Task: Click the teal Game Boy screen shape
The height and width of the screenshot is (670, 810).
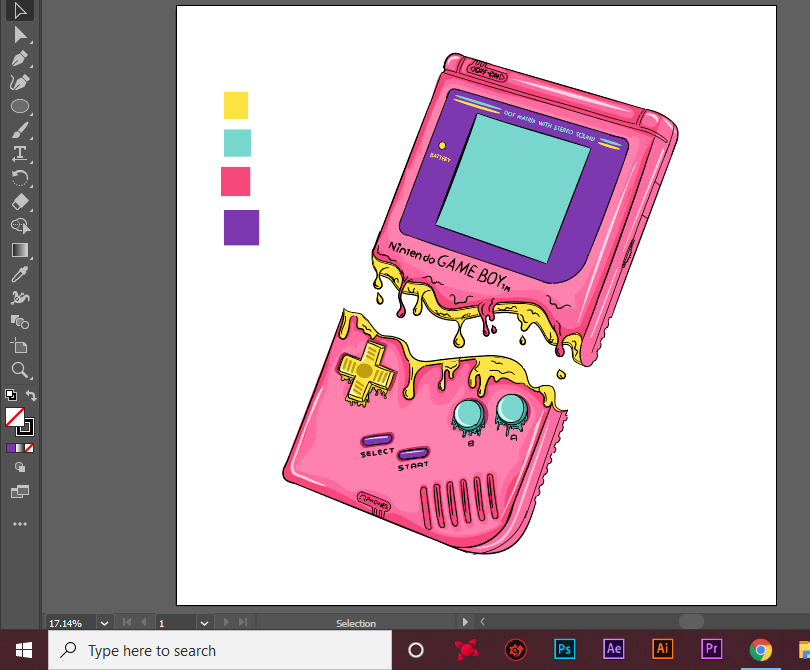Action: click(513, 189)
